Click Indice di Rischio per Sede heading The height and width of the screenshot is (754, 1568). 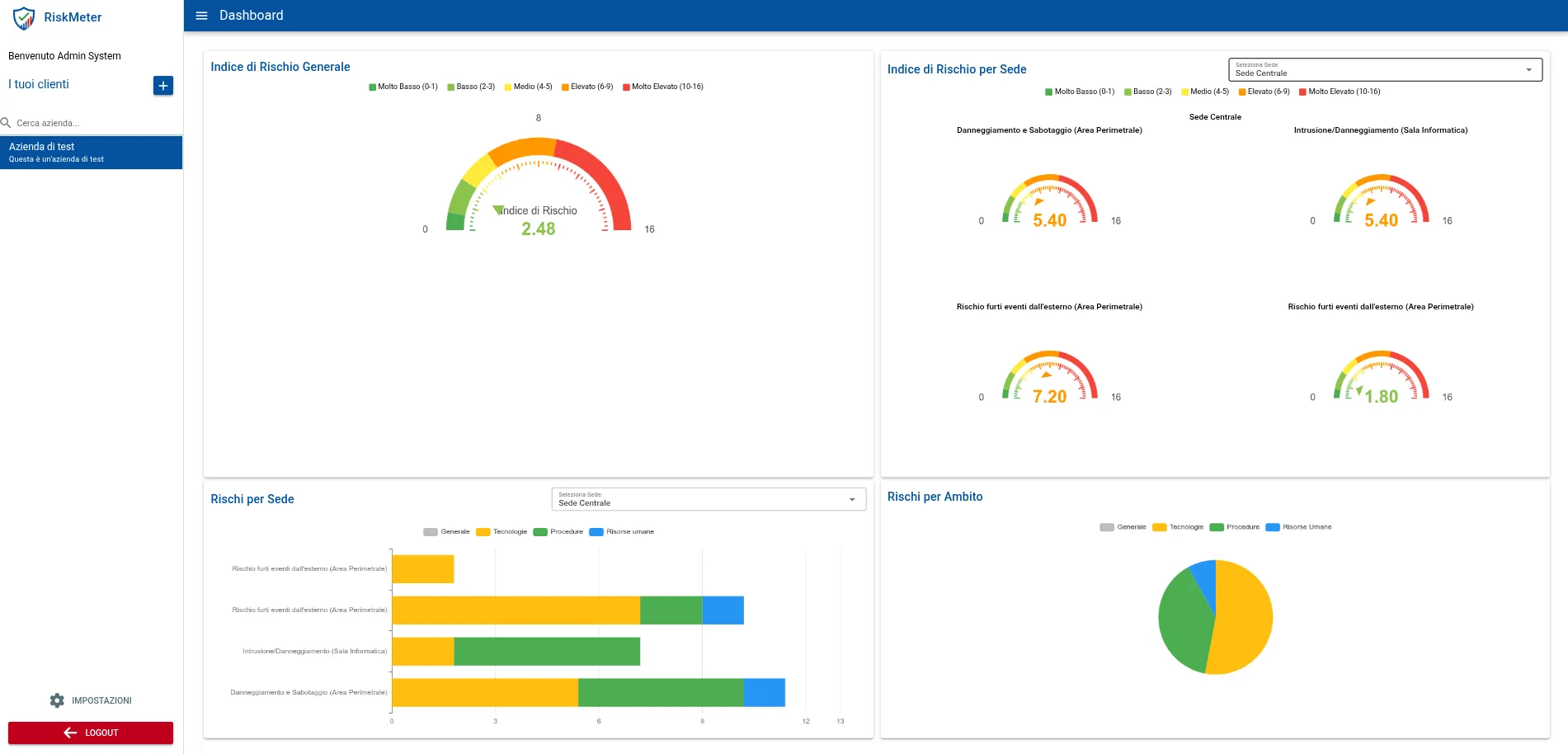[x=957, y=69]
